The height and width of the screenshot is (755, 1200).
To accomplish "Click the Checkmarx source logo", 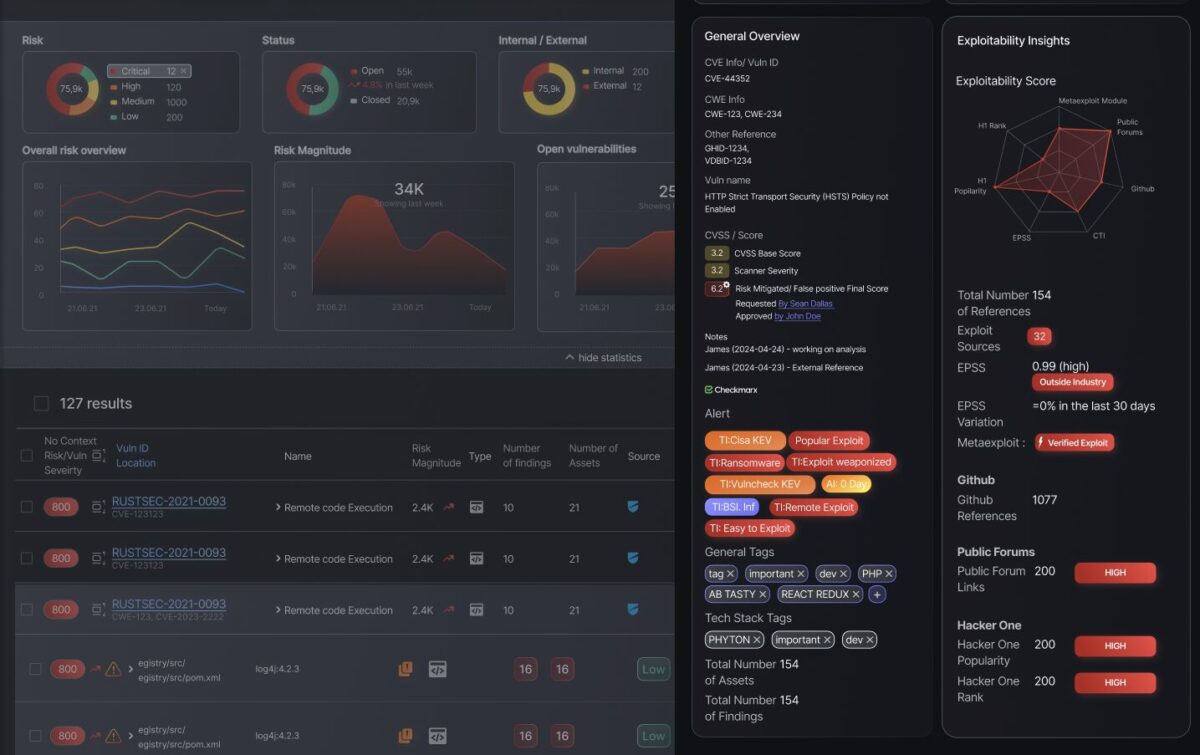I will click(731, 390).
